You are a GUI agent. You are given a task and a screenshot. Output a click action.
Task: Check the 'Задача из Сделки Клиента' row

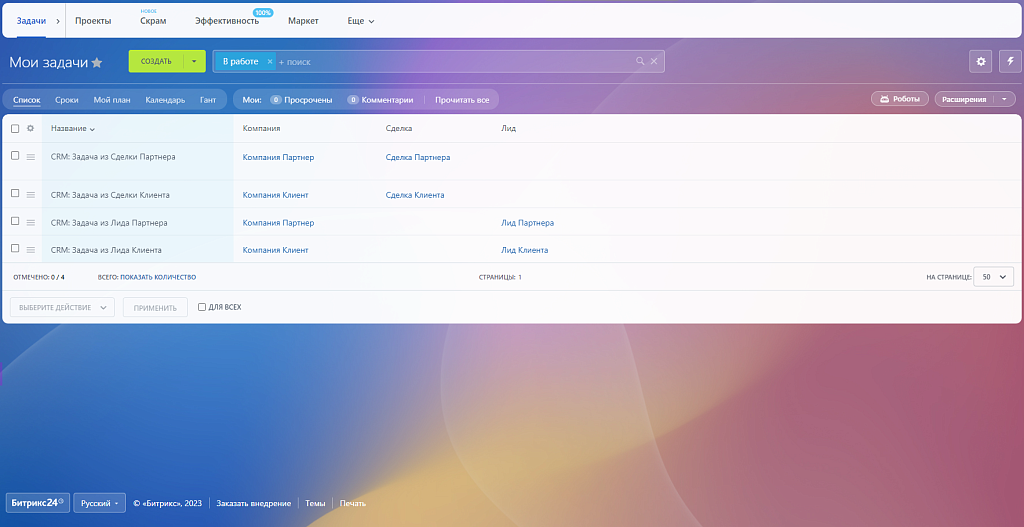tap(15, 194)
